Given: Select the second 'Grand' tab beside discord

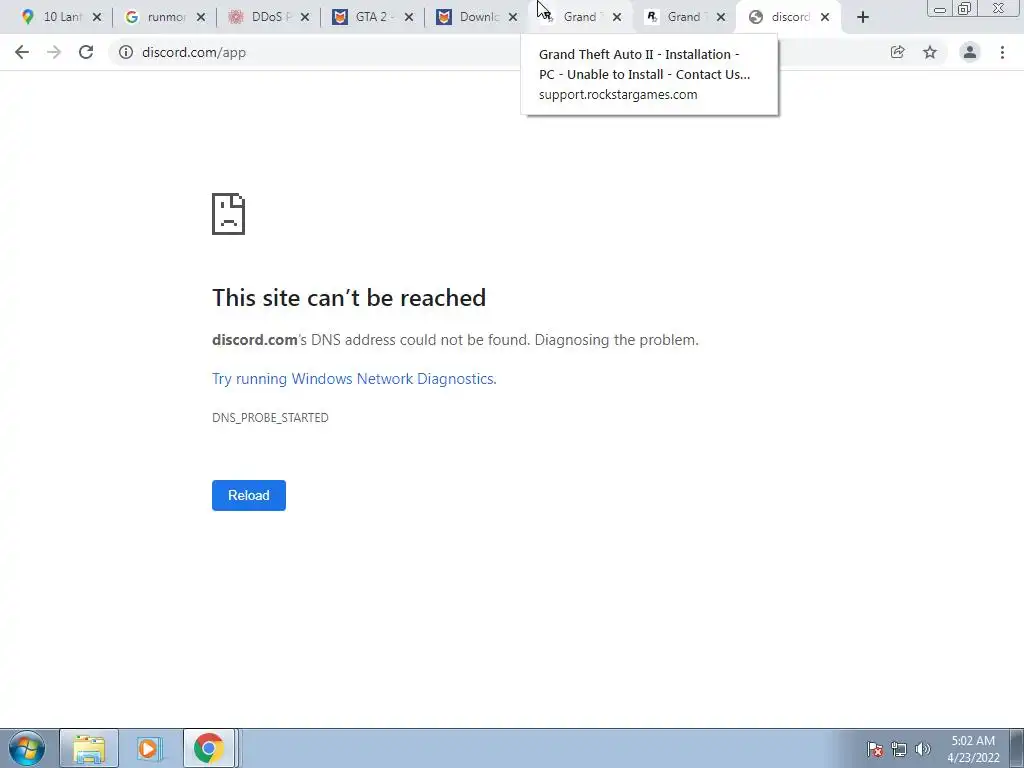Looking at the screenshot, I should (x=682, y=17).
